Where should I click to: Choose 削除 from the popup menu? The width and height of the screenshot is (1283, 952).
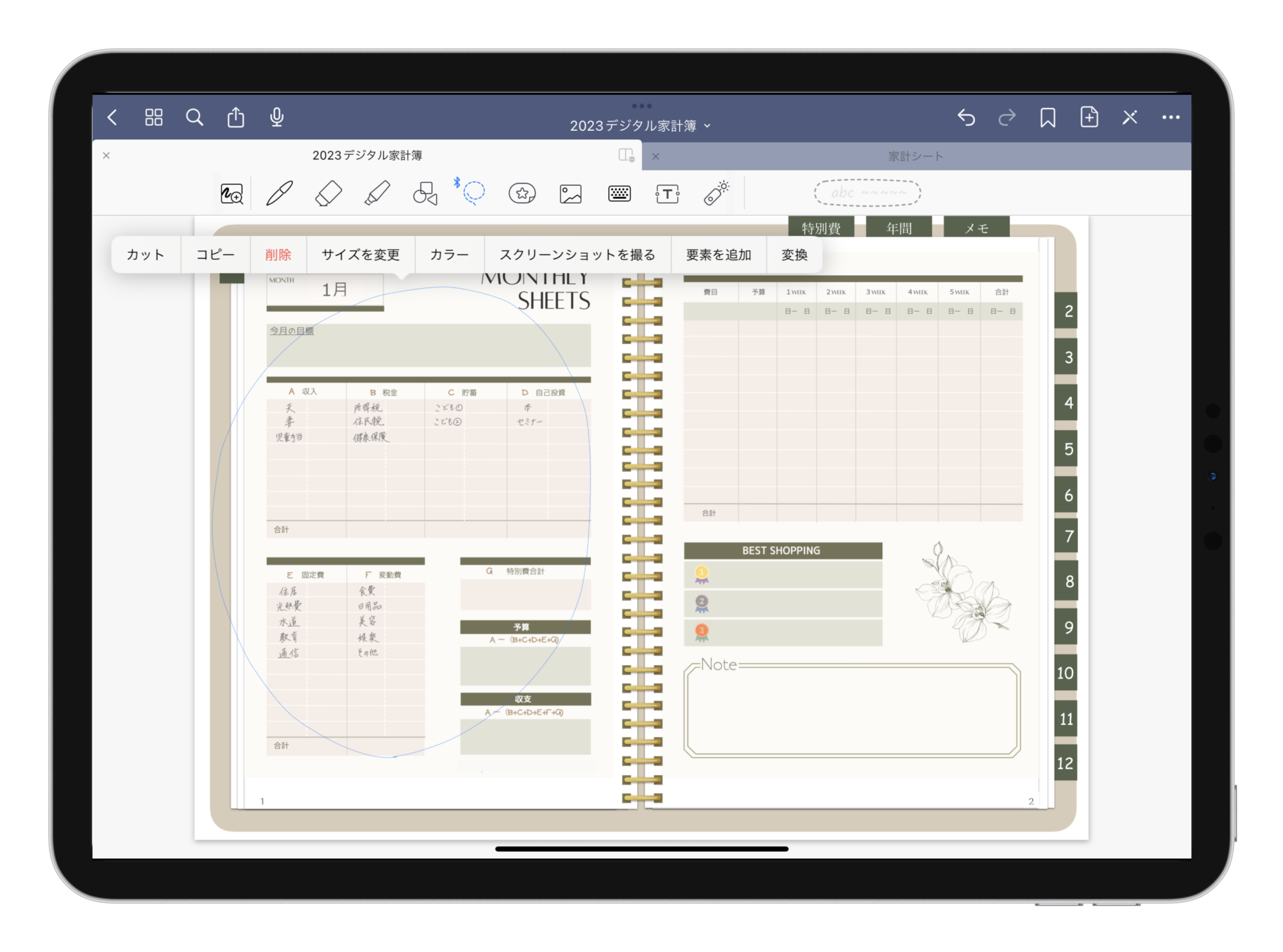[278, 255]
